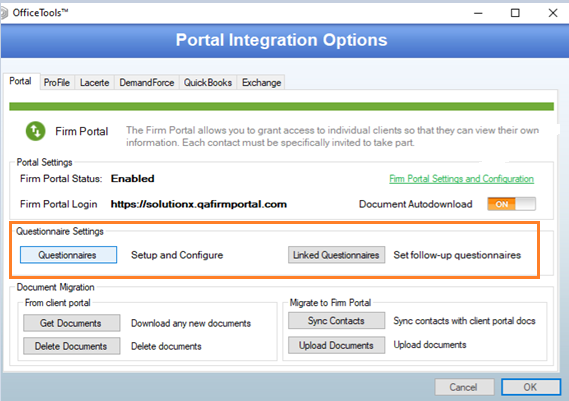Open the Exchange tab
Image resolution: width=569 pixels, height=401 pixels.
point(261,83)
